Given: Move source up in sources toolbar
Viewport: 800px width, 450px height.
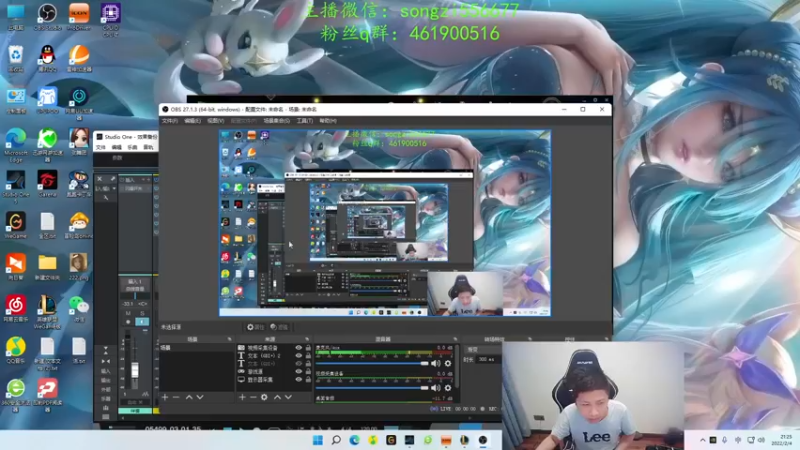Looking at the screenshot, I should click(x=277, y=397).
